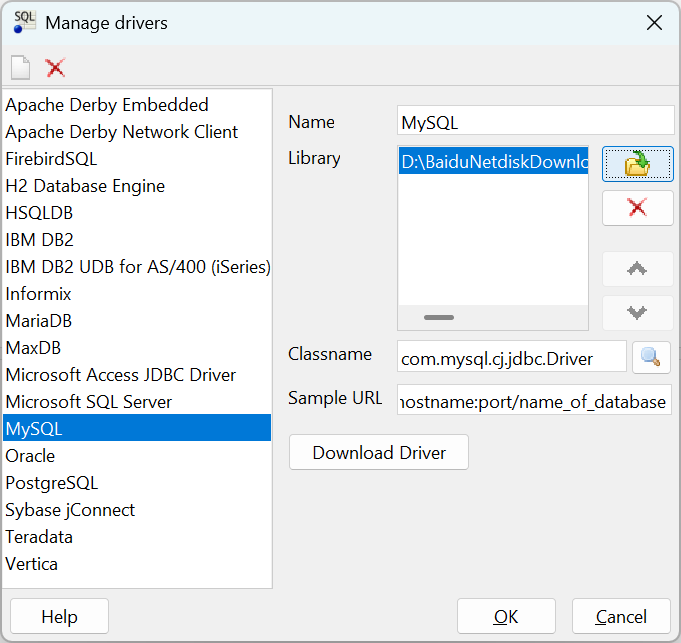Image resolution: width=681 pixels, height=643 pixels.
Task: Grab the library list horizontal scrollbar
Action: (x=439, y=317)
